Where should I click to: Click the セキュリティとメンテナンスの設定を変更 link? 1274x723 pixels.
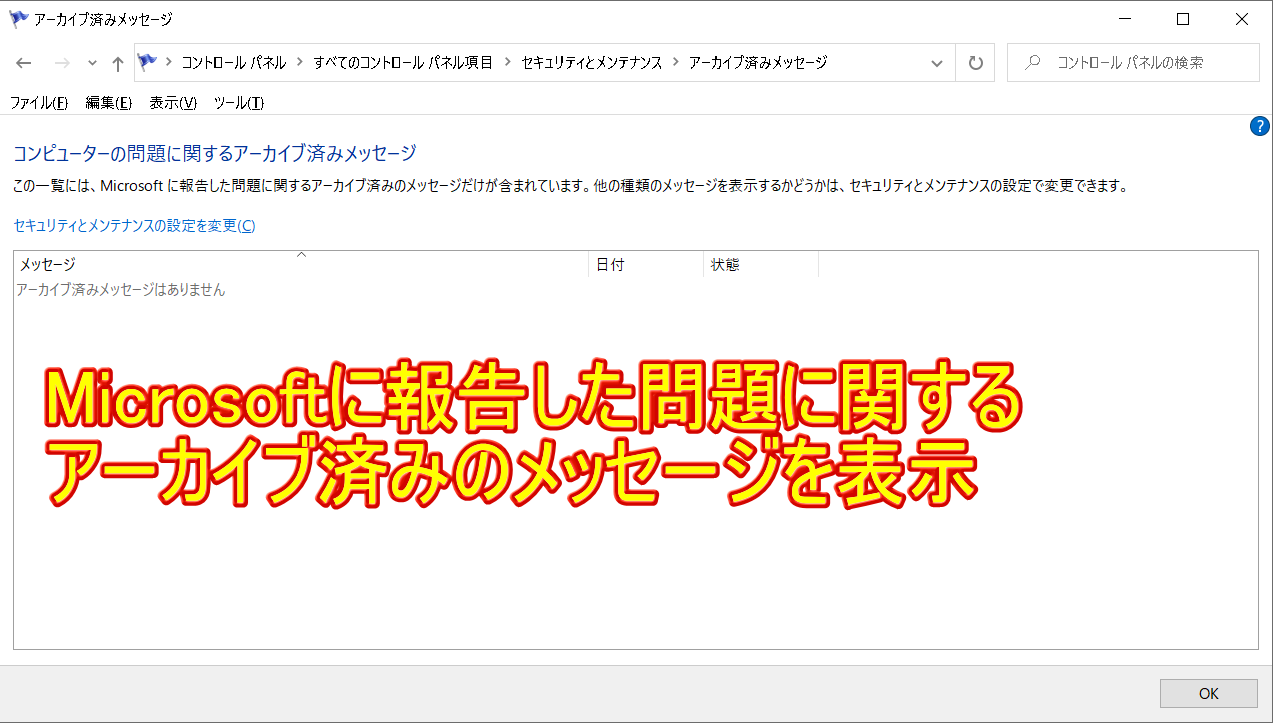[x=133, y=225]
